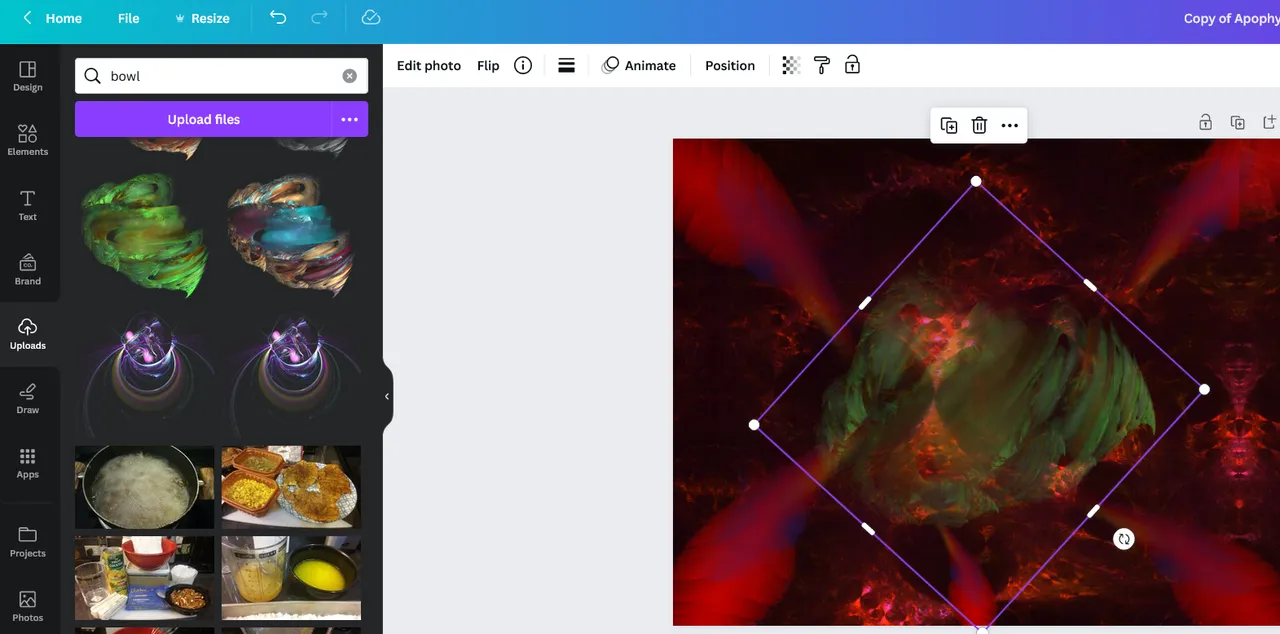Click the rotate handle of the selected image

click(x=1124, y=539)
